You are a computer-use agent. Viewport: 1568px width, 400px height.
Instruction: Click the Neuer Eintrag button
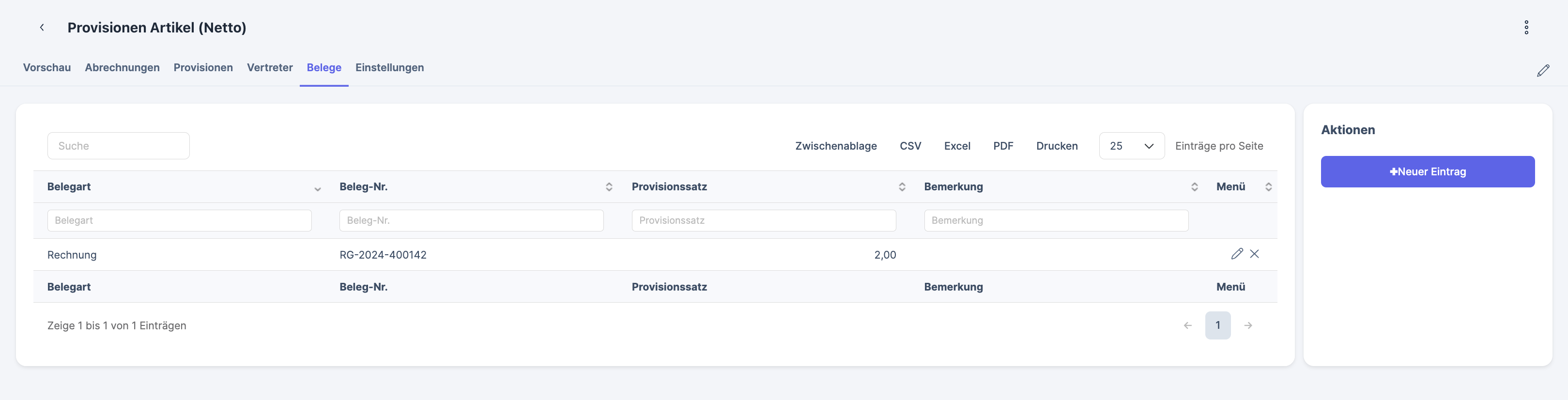1427,172
